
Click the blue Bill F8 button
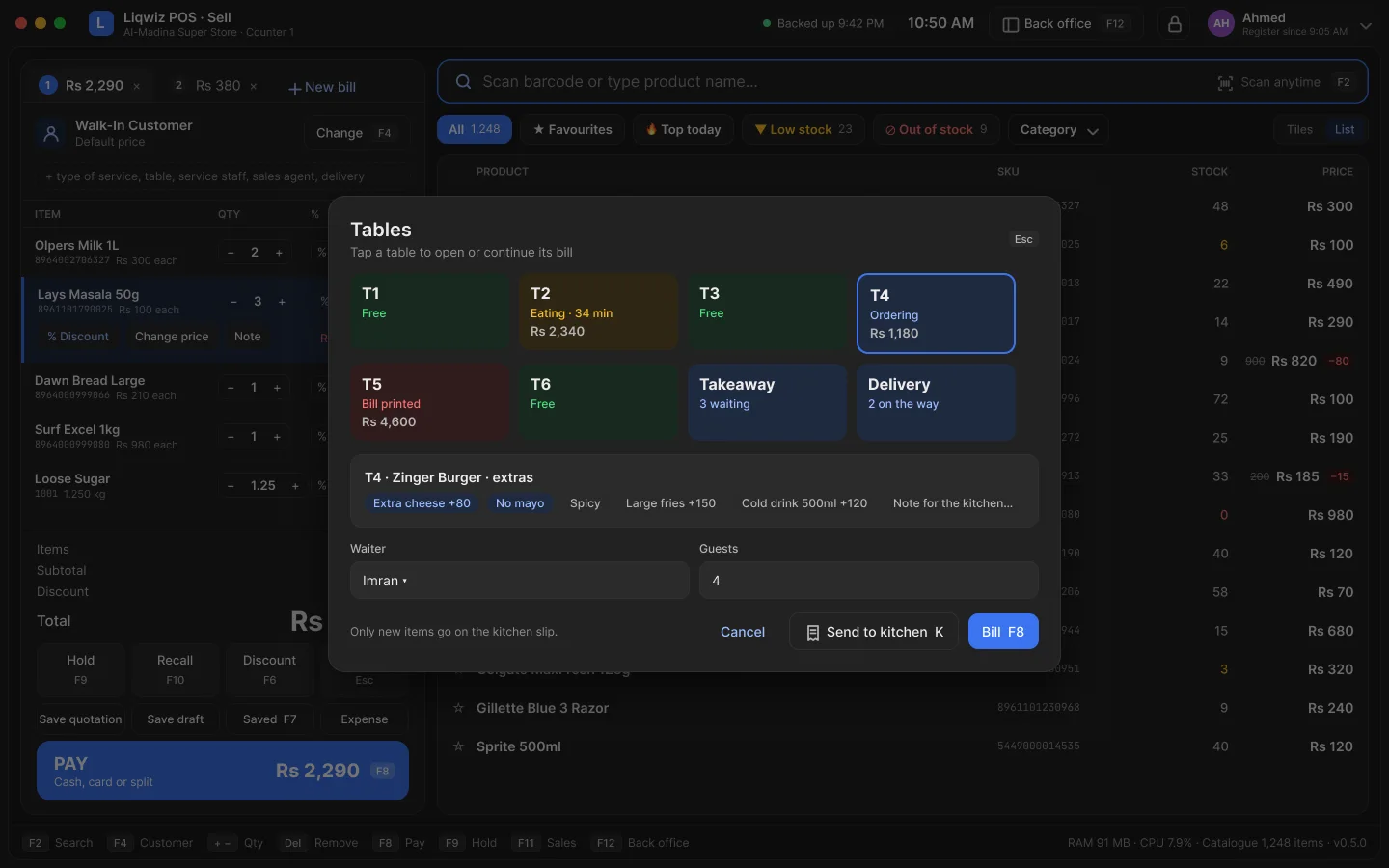1003,632
